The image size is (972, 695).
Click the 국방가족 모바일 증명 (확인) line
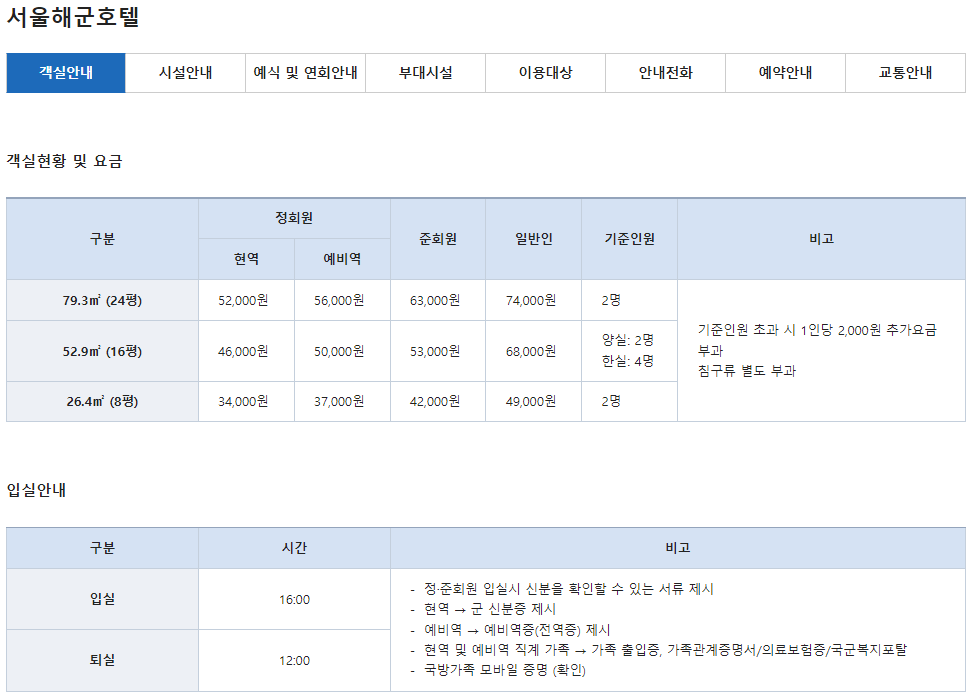(505, 670)
